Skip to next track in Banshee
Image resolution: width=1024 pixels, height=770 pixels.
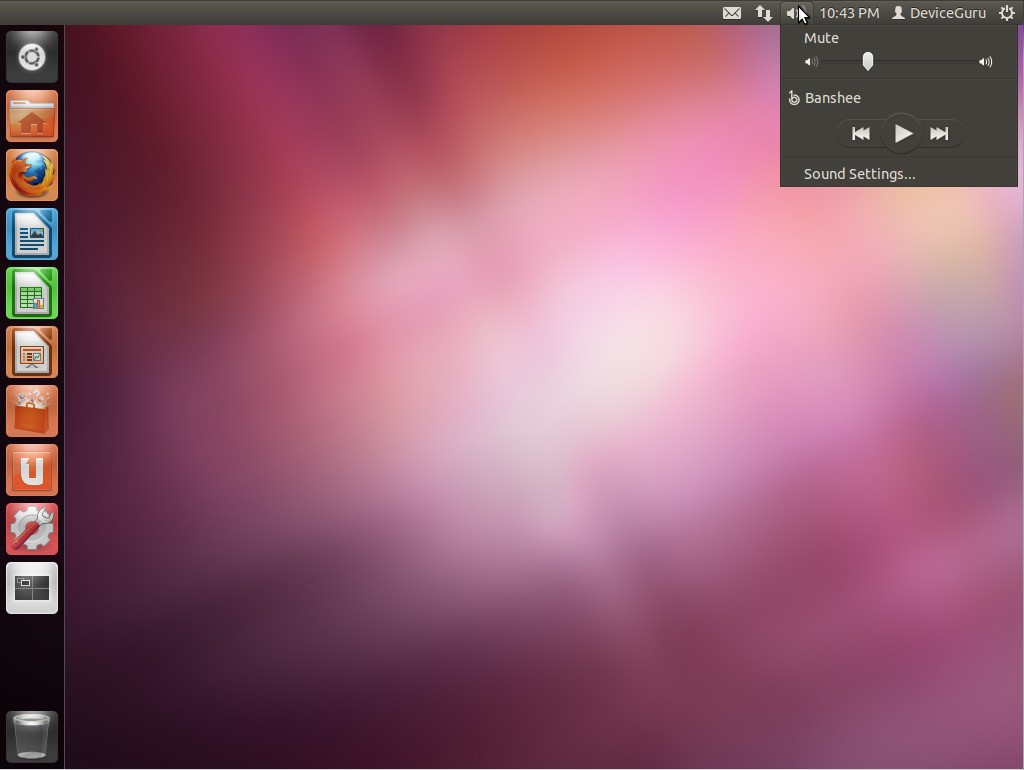click(x=939, y=134)
